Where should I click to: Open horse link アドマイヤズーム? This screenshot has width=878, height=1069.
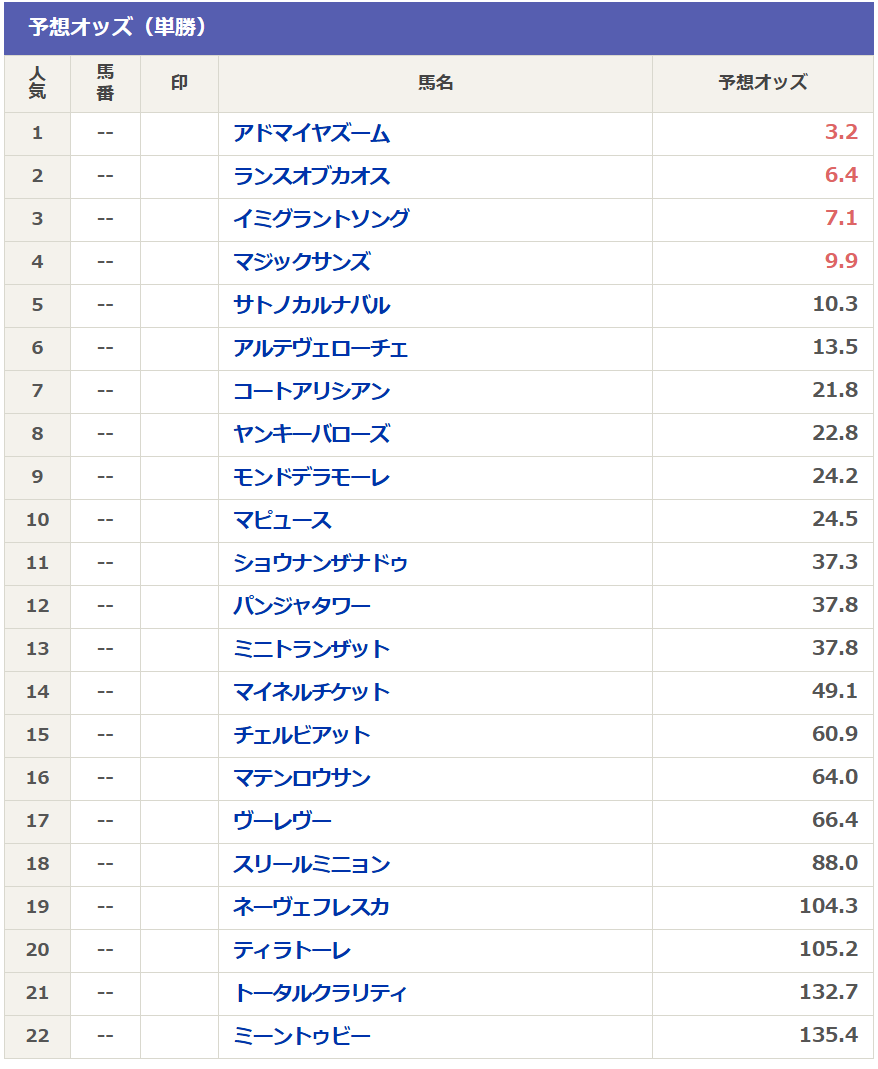[312, 134]
